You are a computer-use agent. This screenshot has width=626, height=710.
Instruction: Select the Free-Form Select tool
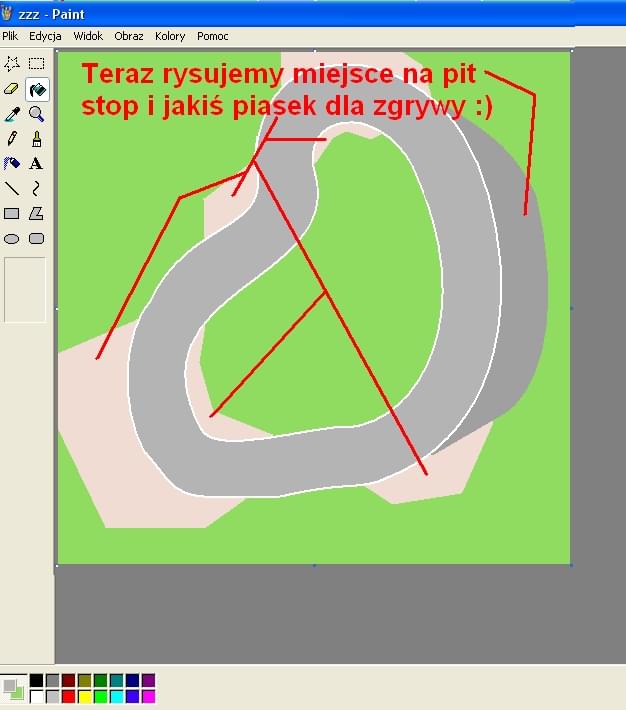[12, 64]
